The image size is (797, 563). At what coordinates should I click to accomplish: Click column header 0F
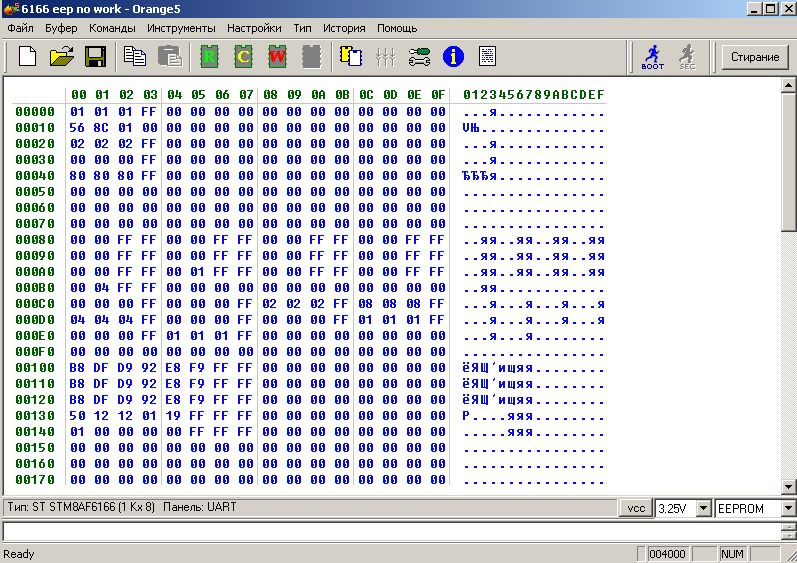(x=438, y=95)
